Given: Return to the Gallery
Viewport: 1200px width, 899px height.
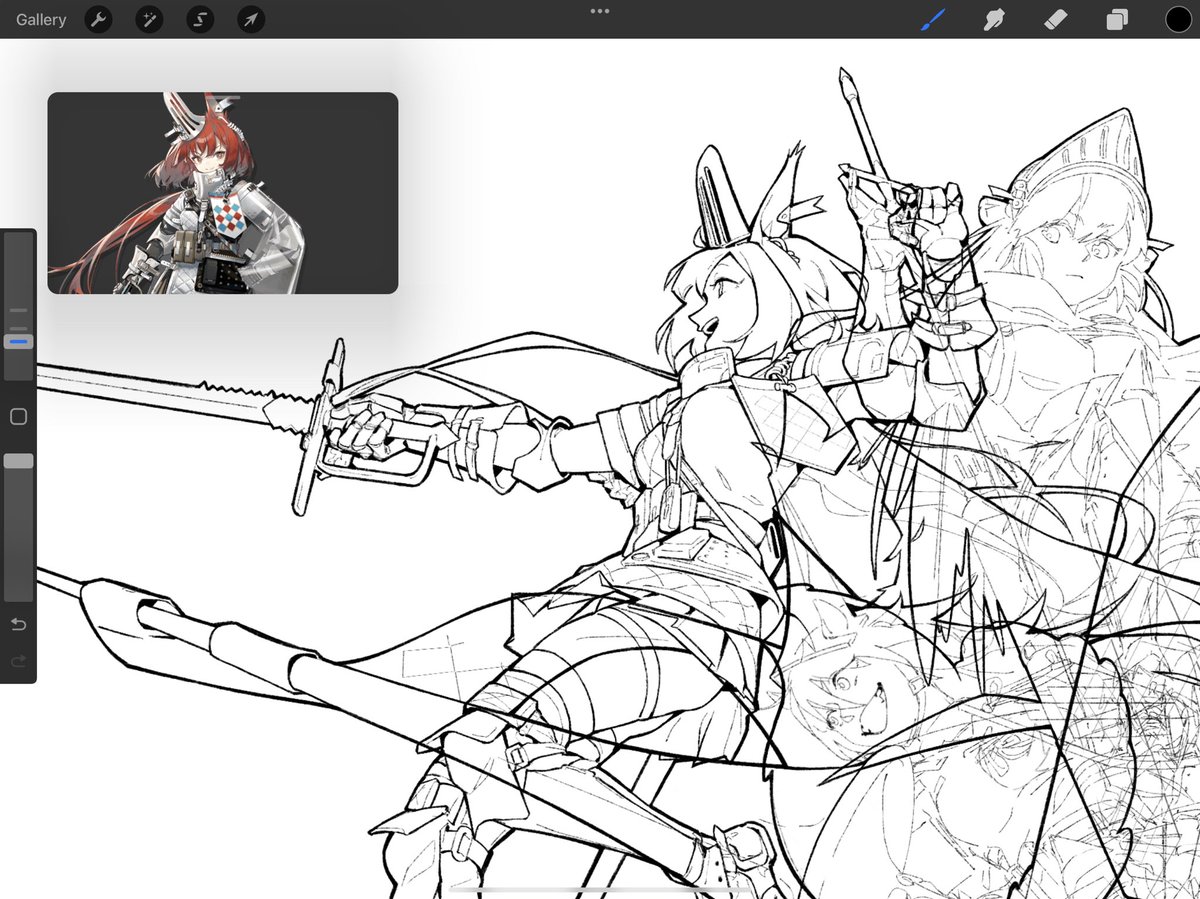Looking at the screenshot, I should click(41, 19).
